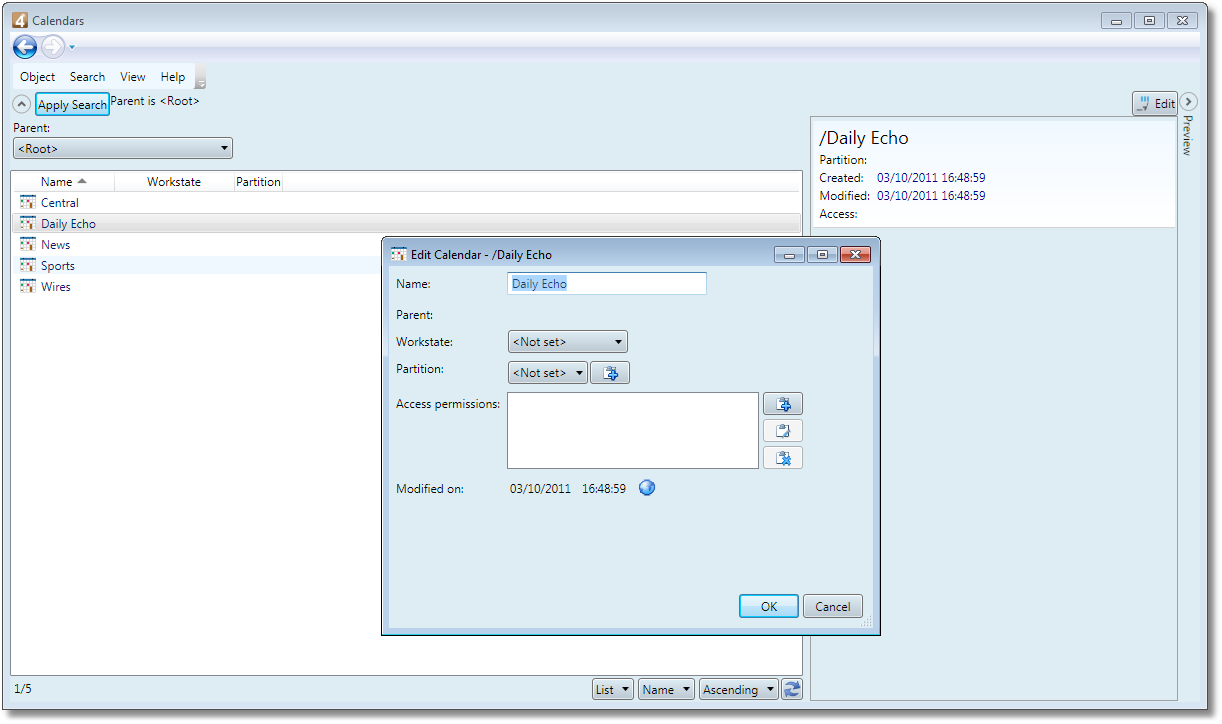Click the '1/5' status count
Image resolution: width=1222 pixels, height=724 pixels.
22,688
